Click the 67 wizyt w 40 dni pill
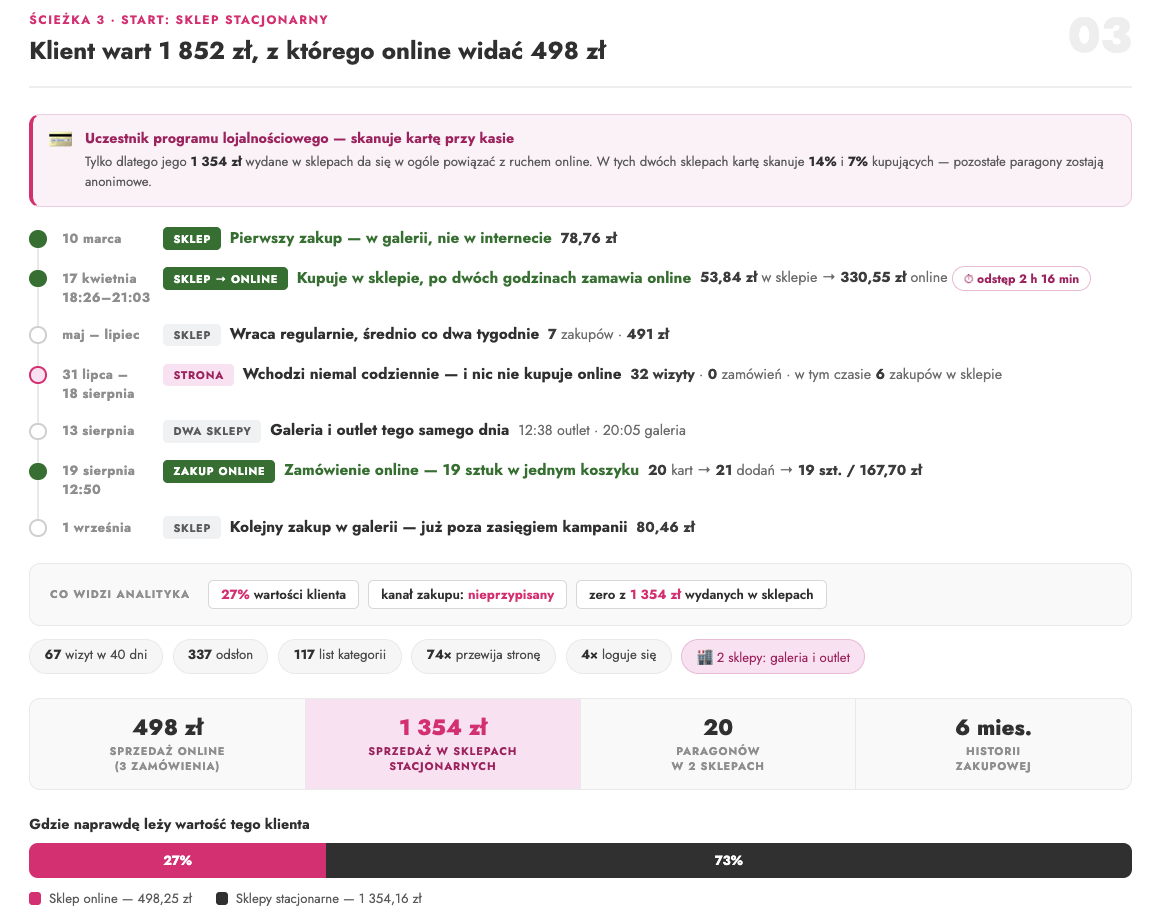The image size is (1157, 923). tap(96, 655)
